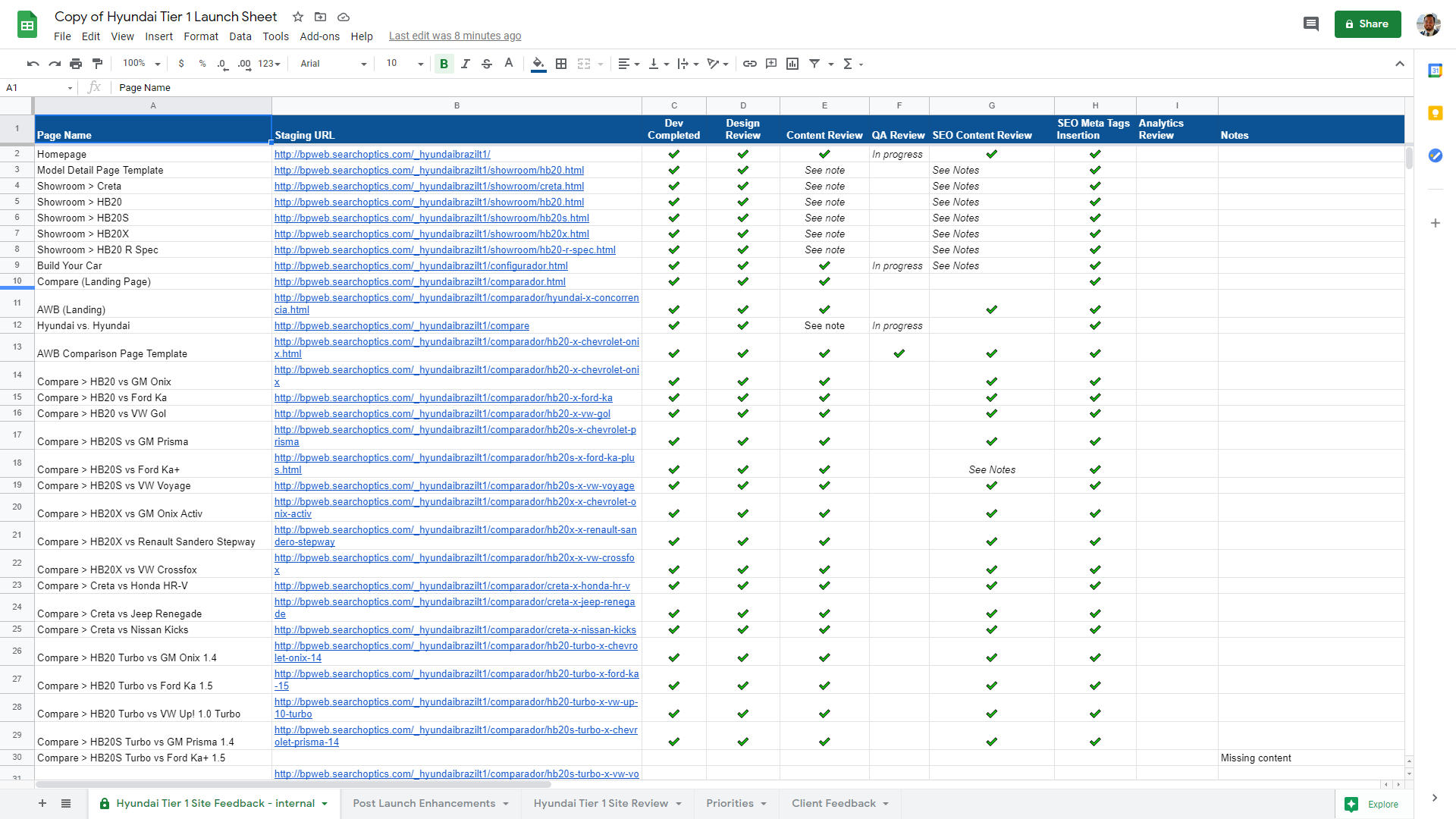Open the Insert menu
1456x819 pixels.
158,36
